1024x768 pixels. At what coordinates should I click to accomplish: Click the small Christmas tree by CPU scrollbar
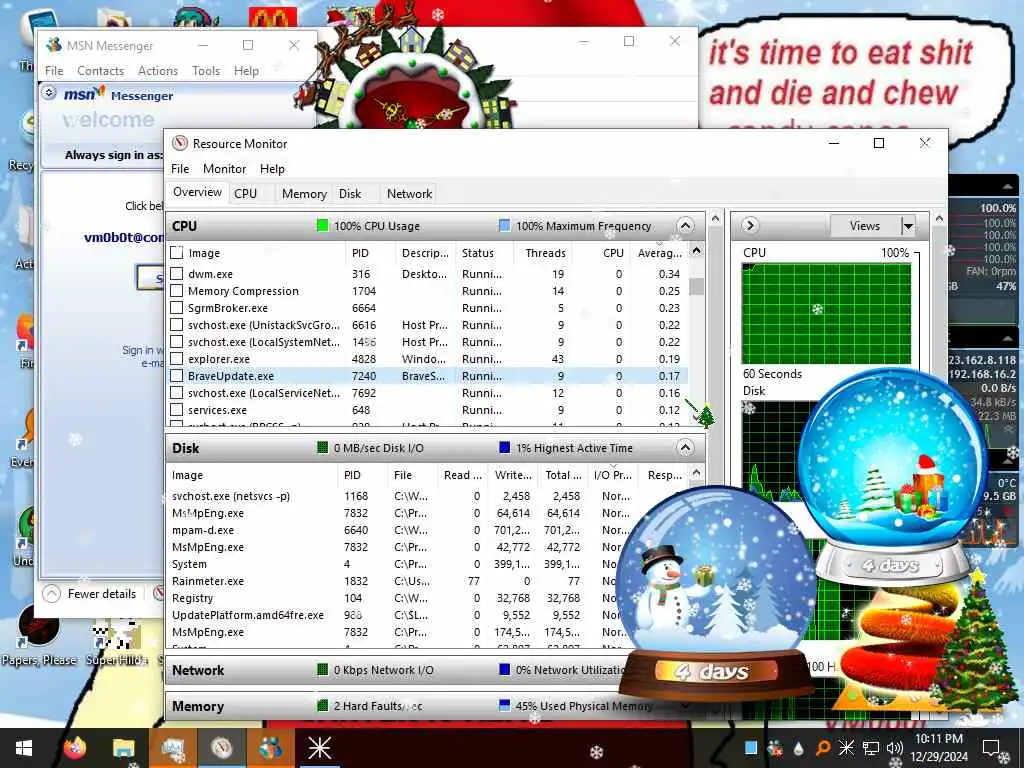(705, 414)
